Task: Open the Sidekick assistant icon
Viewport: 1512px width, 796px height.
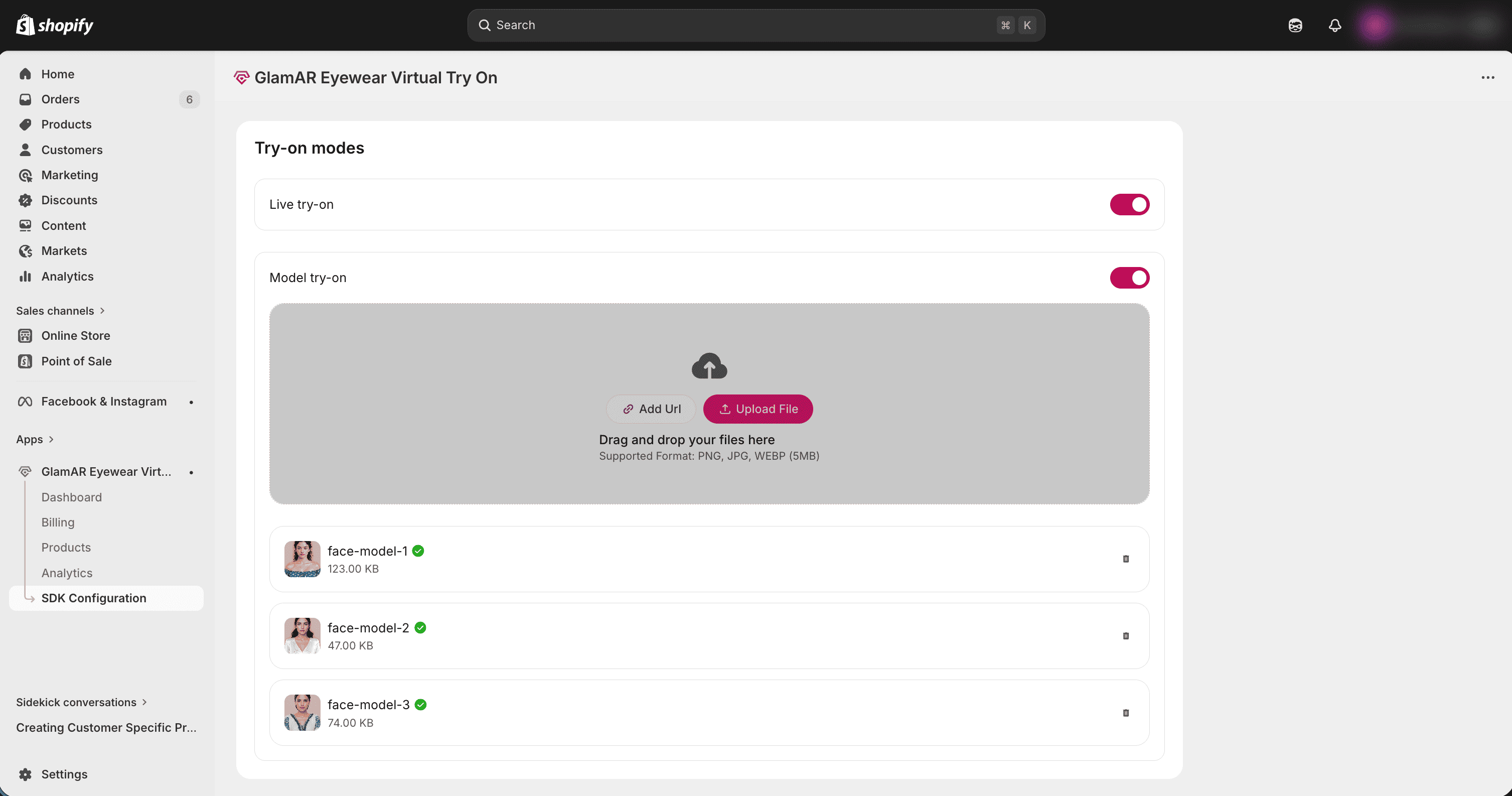Action: point(1295,25)
